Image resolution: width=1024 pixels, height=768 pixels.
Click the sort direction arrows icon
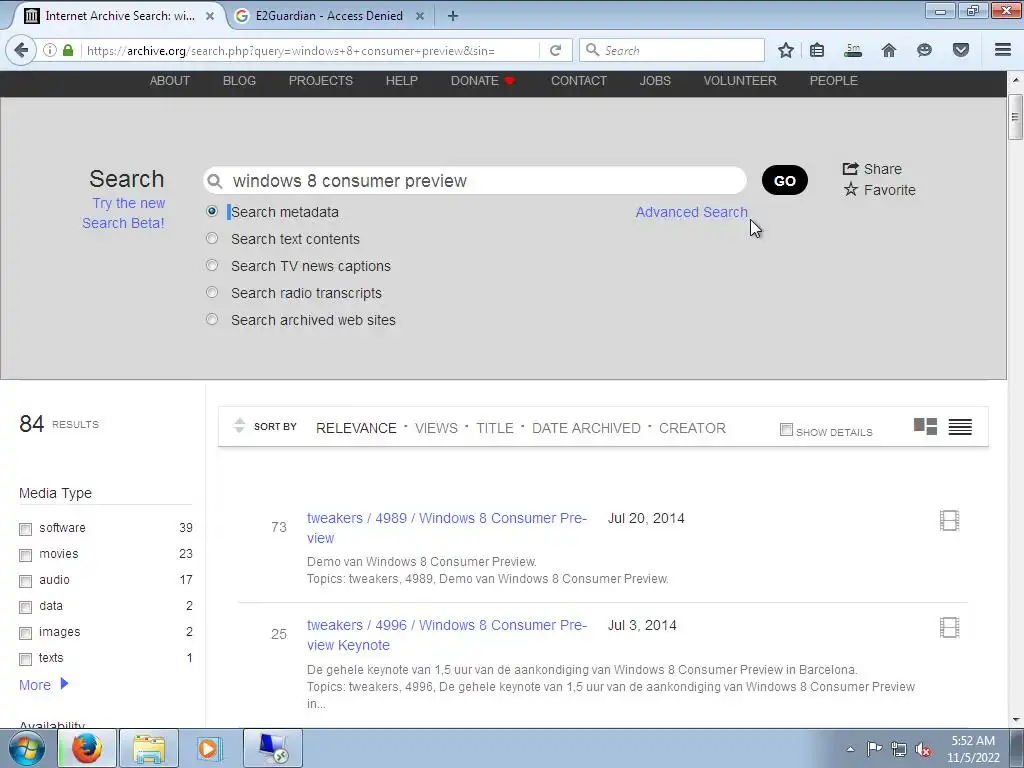(239, 426)
